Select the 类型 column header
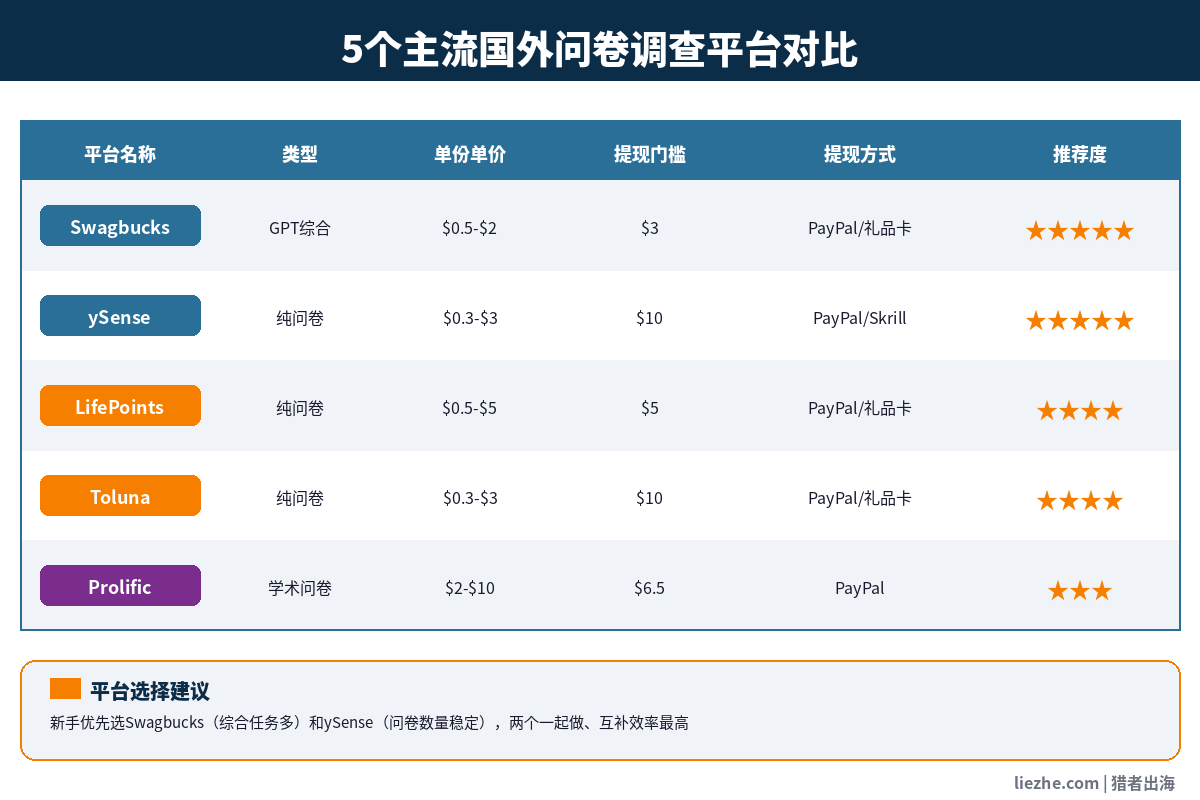This screenshot has height=800, width=1200. coord(300,154)
